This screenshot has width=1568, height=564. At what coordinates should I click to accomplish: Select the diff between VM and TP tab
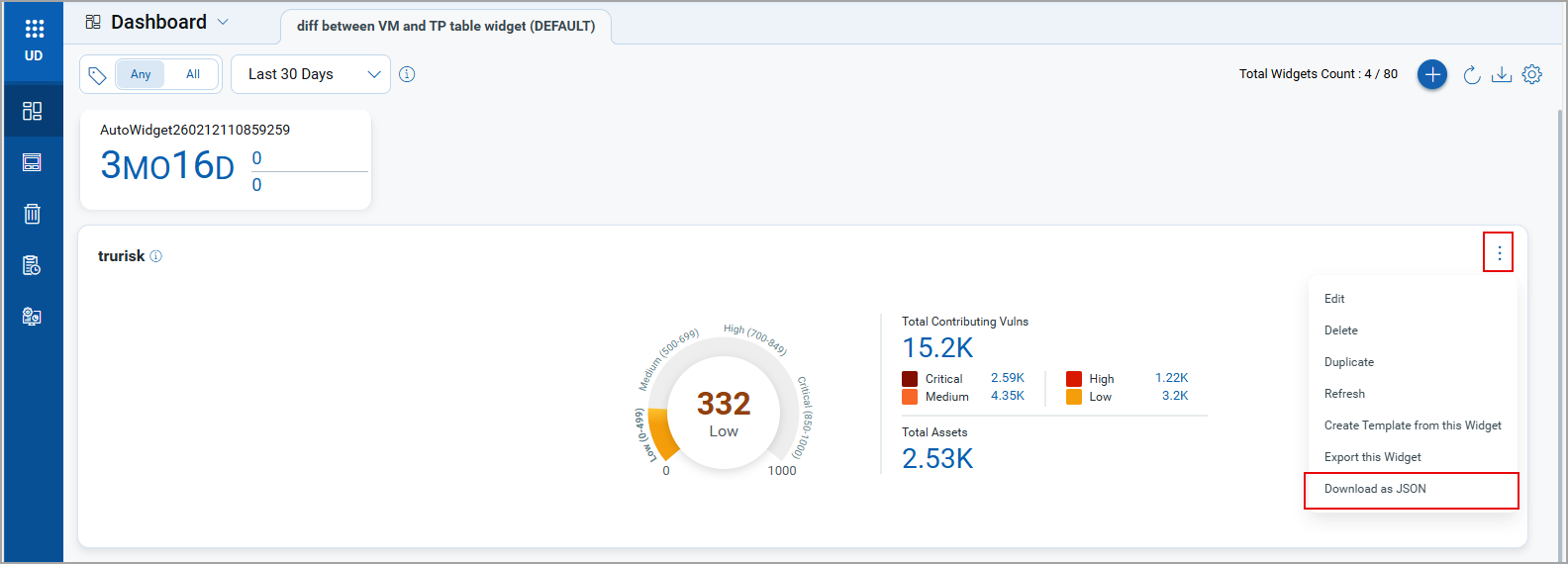[x=445, y=26]
